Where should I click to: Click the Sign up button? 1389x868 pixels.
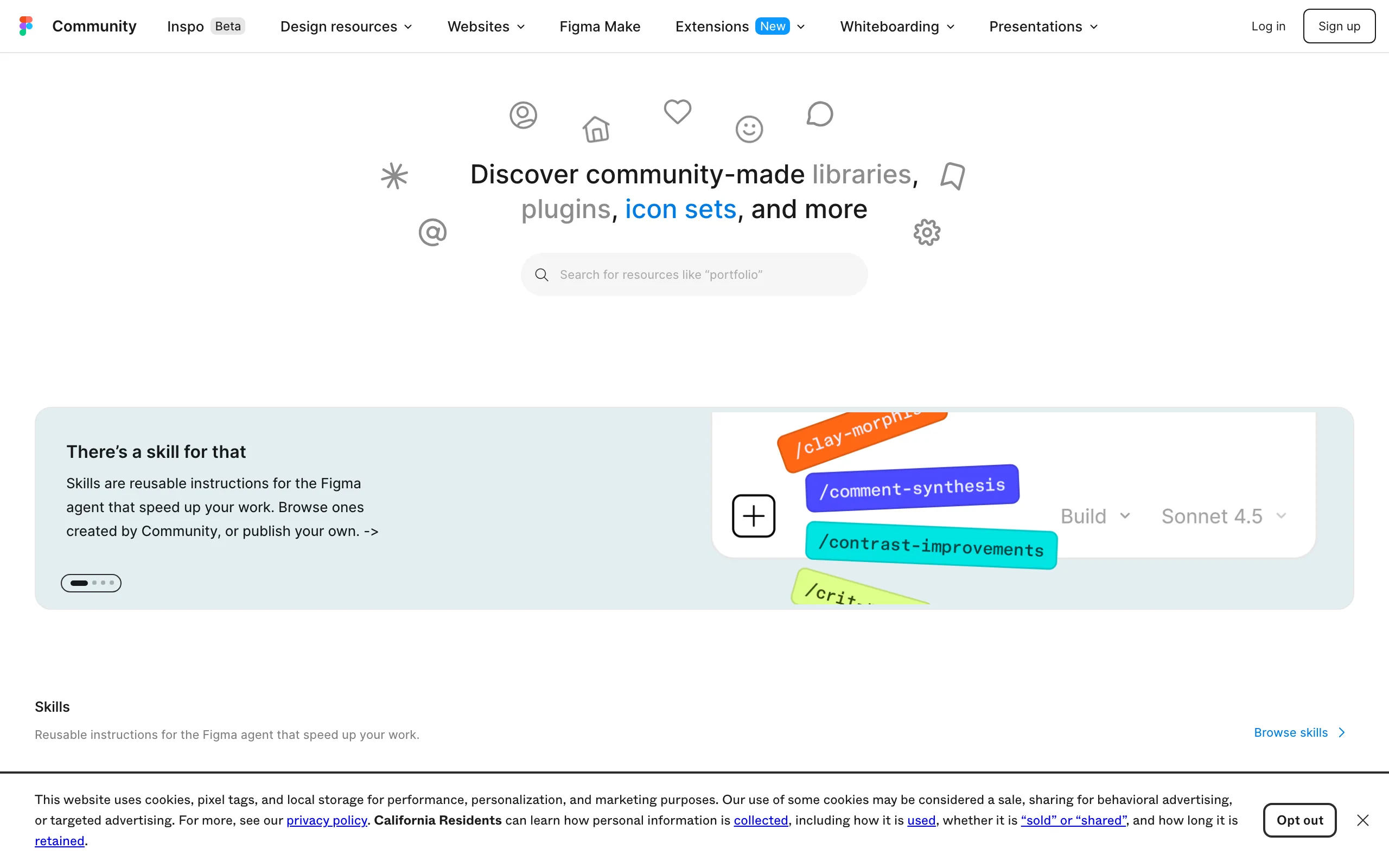point(1339,26)
